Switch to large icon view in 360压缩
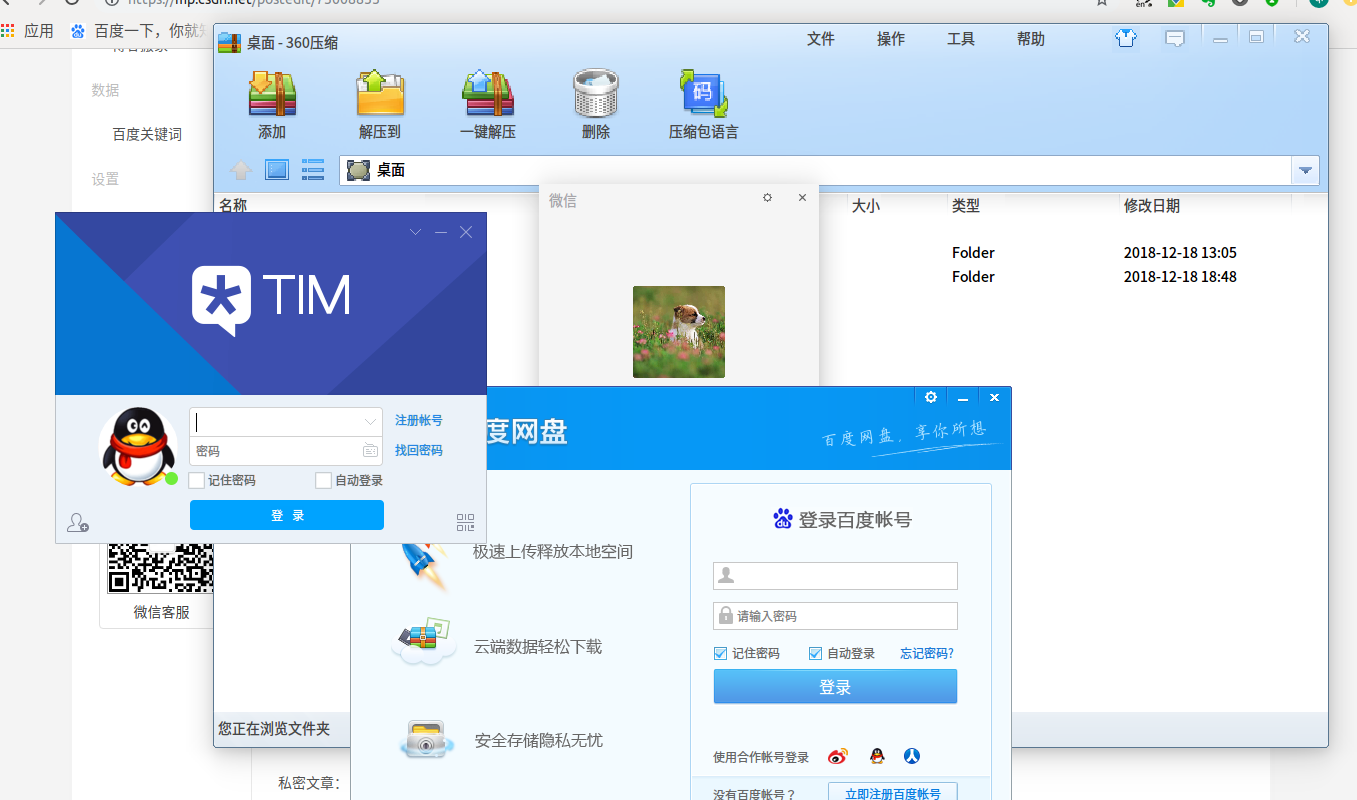 277,170
